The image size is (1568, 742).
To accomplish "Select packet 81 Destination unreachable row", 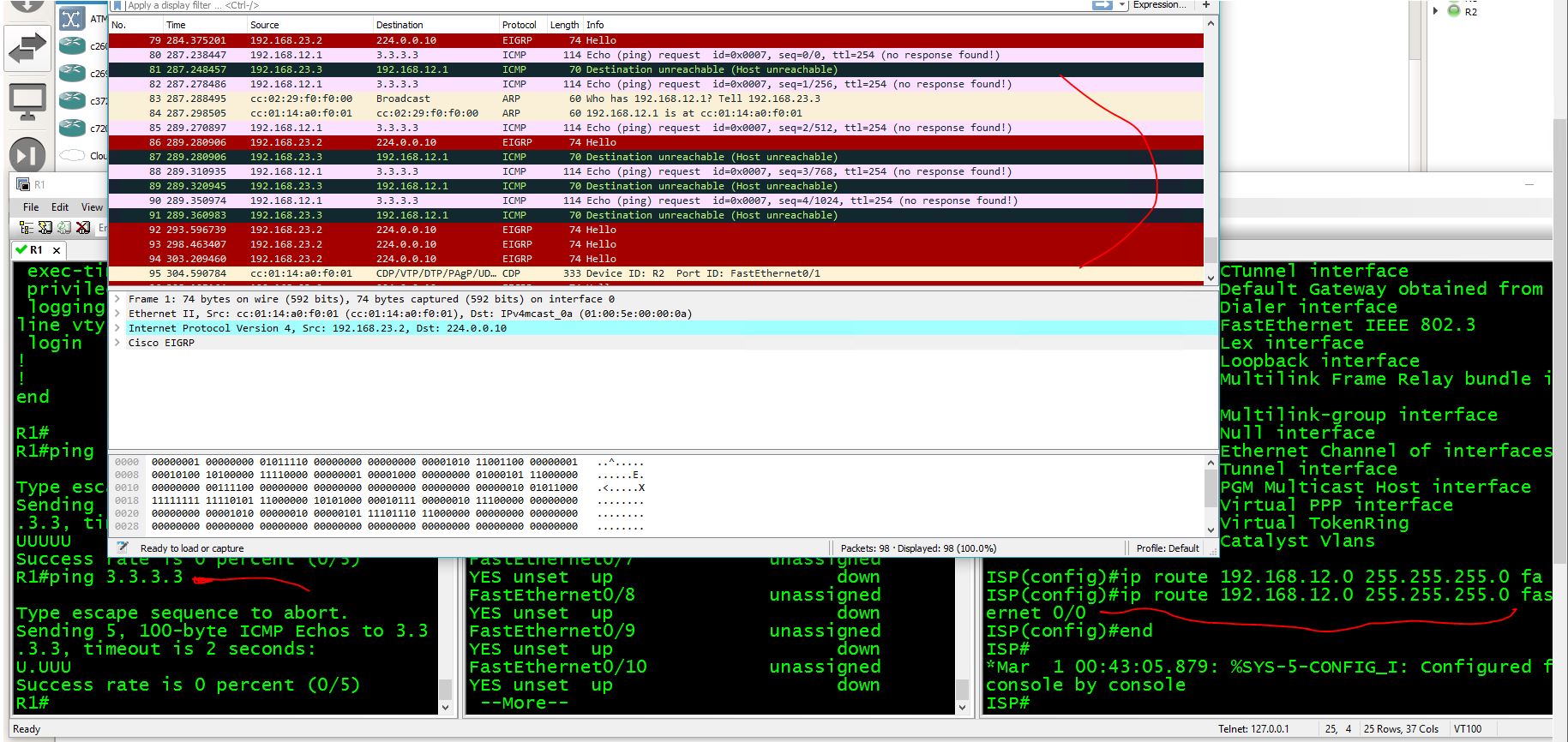I will pyautogui.click(x=656, y=69).
